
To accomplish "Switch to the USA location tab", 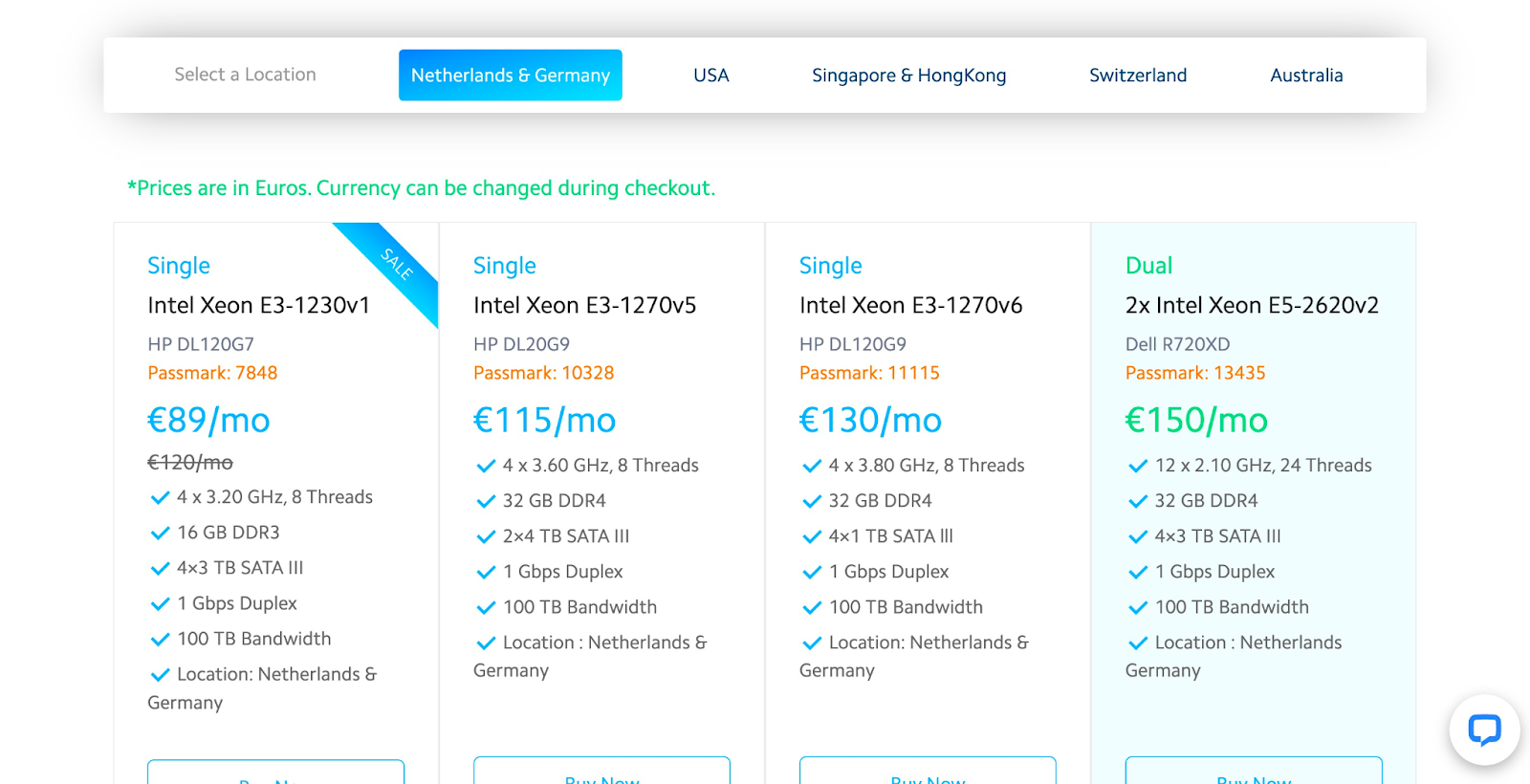I will click(710, 76).
